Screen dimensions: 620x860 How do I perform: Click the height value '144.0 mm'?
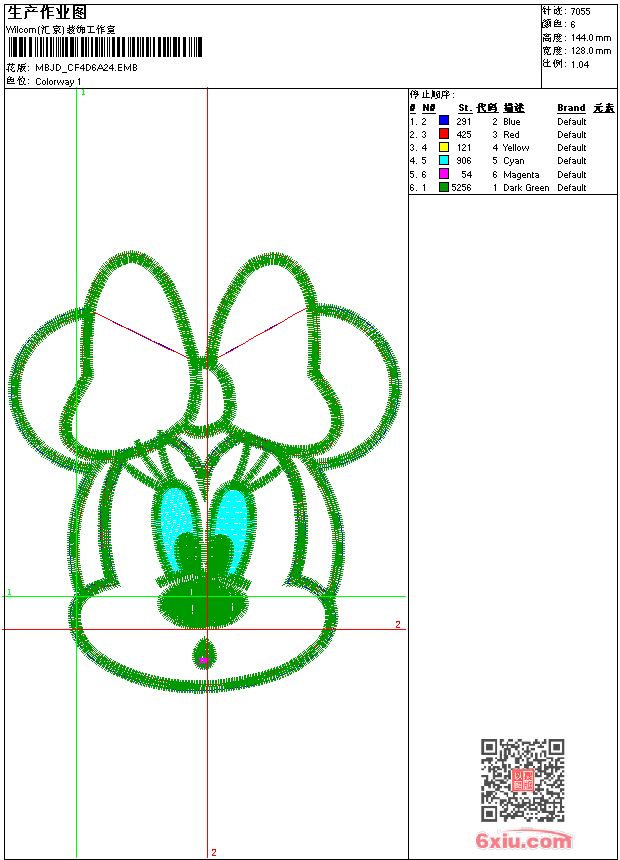pyautogui.click(x=591, y=38)
